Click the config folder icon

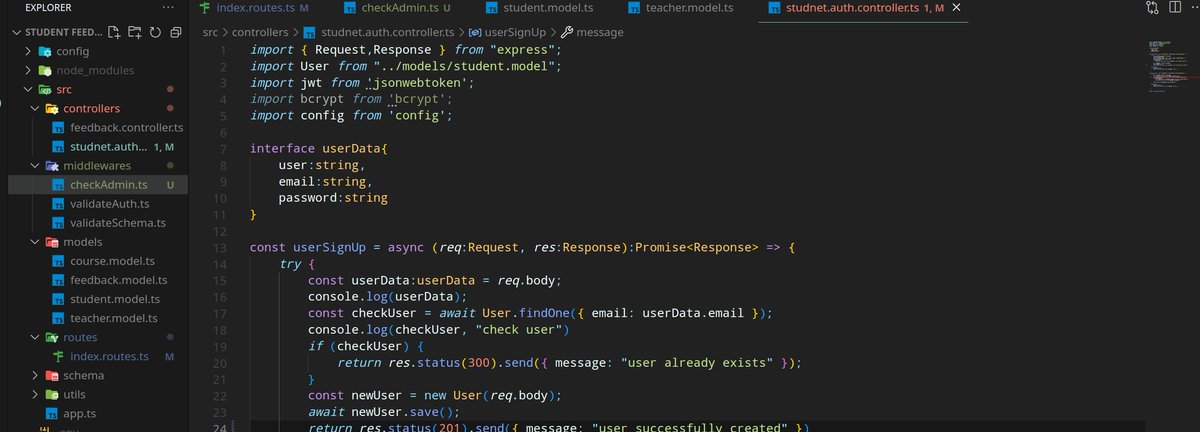(x=45, y=51)
